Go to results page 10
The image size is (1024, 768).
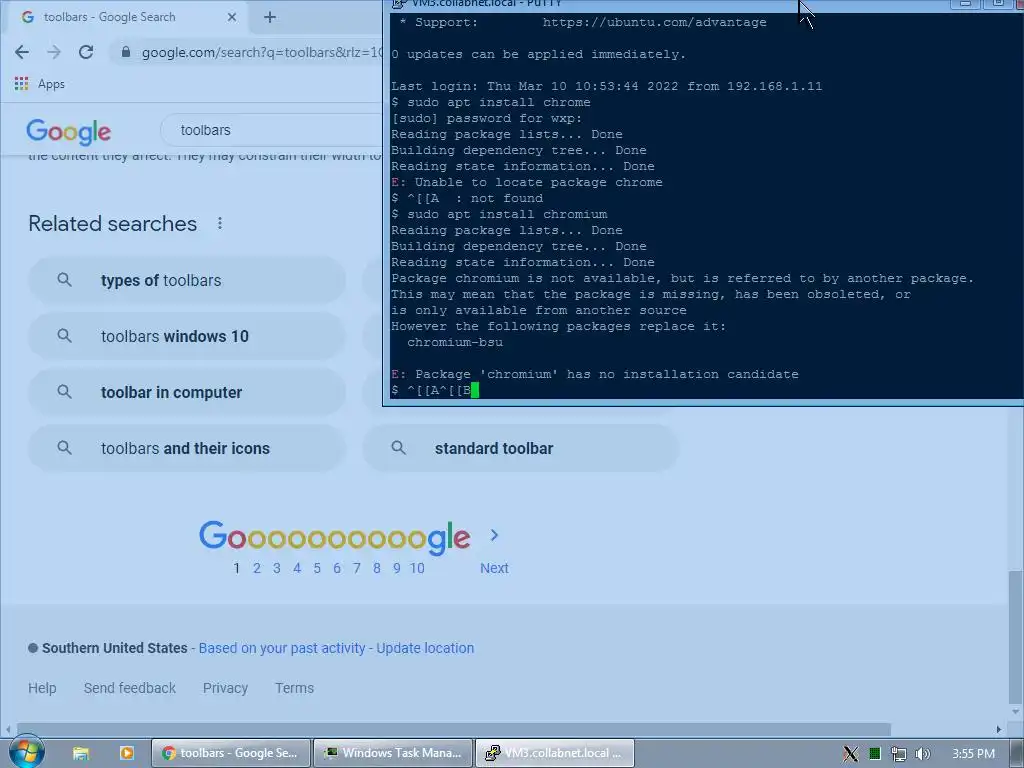pos(417,568)
